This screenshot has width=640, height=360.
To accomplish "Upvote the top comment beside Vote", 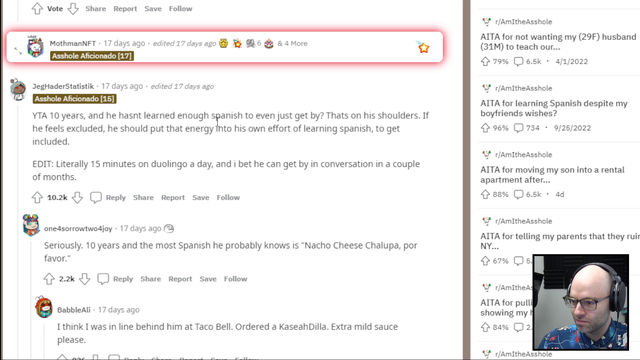I will click(37, 9).
